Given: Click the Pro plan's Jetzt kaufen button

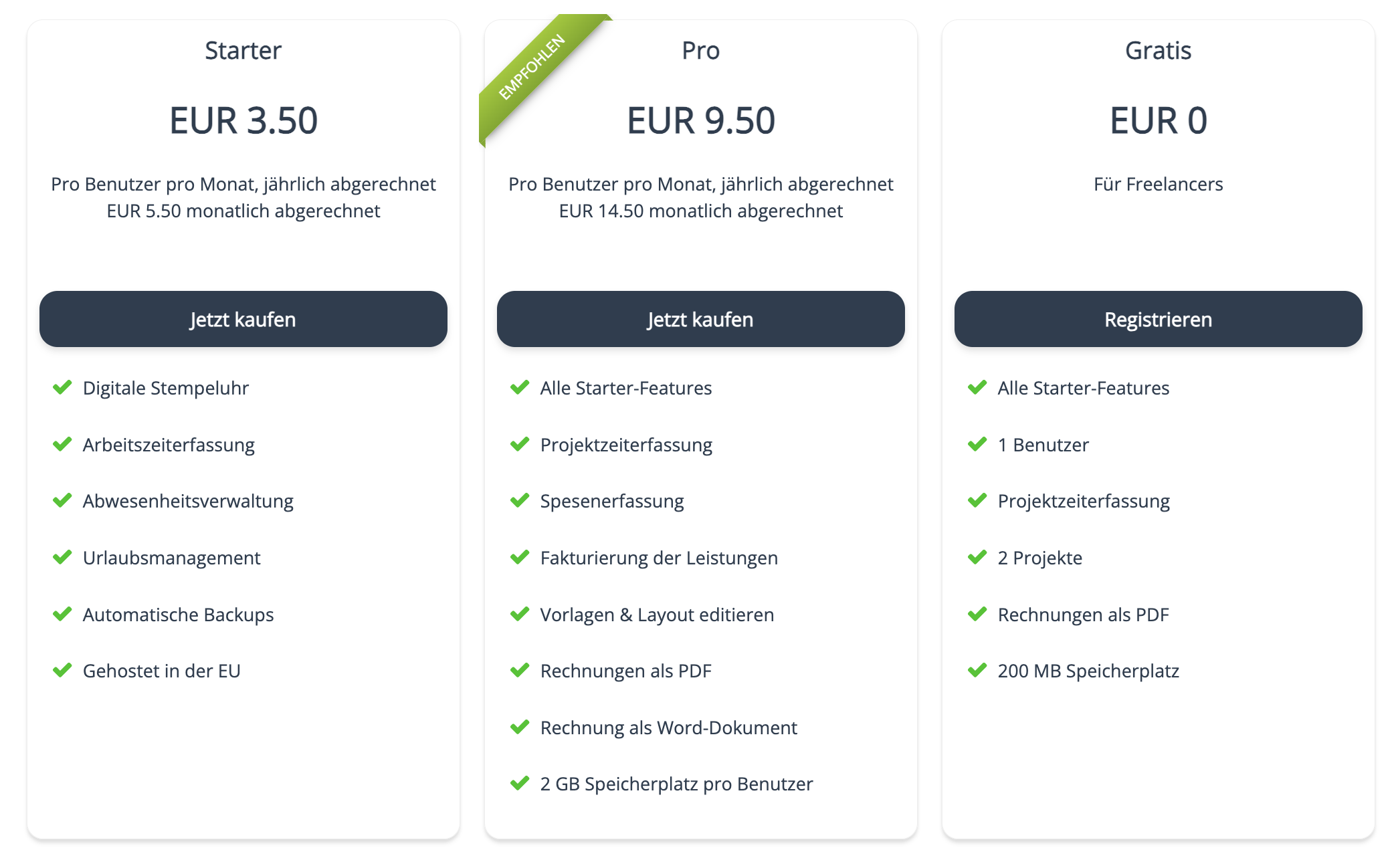Looking at the screenshot, I should pos(700,319).
